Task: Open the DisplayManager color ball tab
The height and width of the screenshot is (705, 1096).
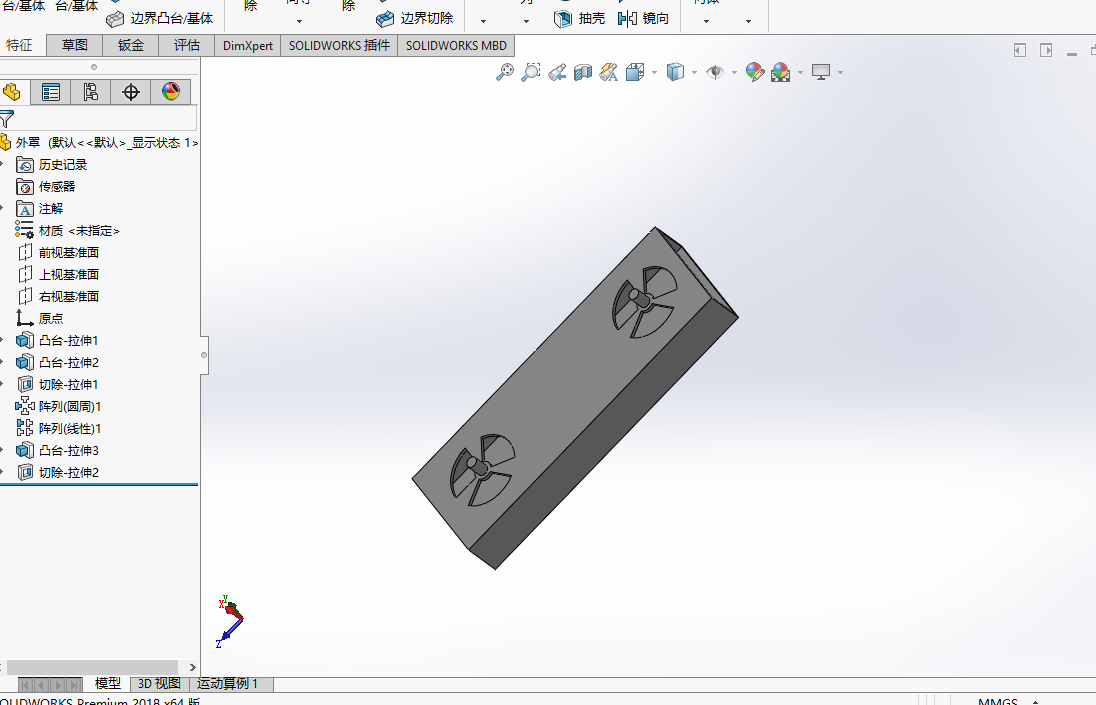Action: (171, 92)
